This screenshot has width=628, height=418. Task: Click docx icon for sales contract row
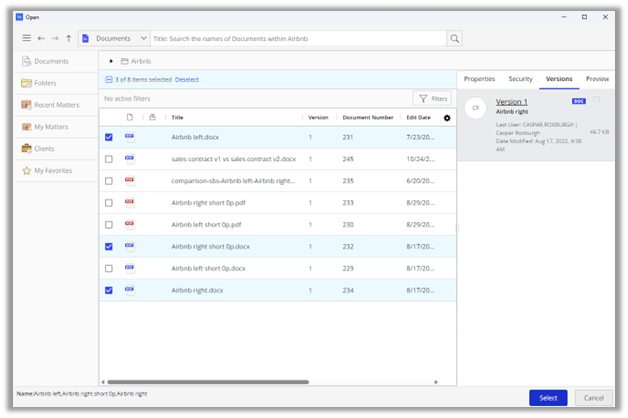129,159
